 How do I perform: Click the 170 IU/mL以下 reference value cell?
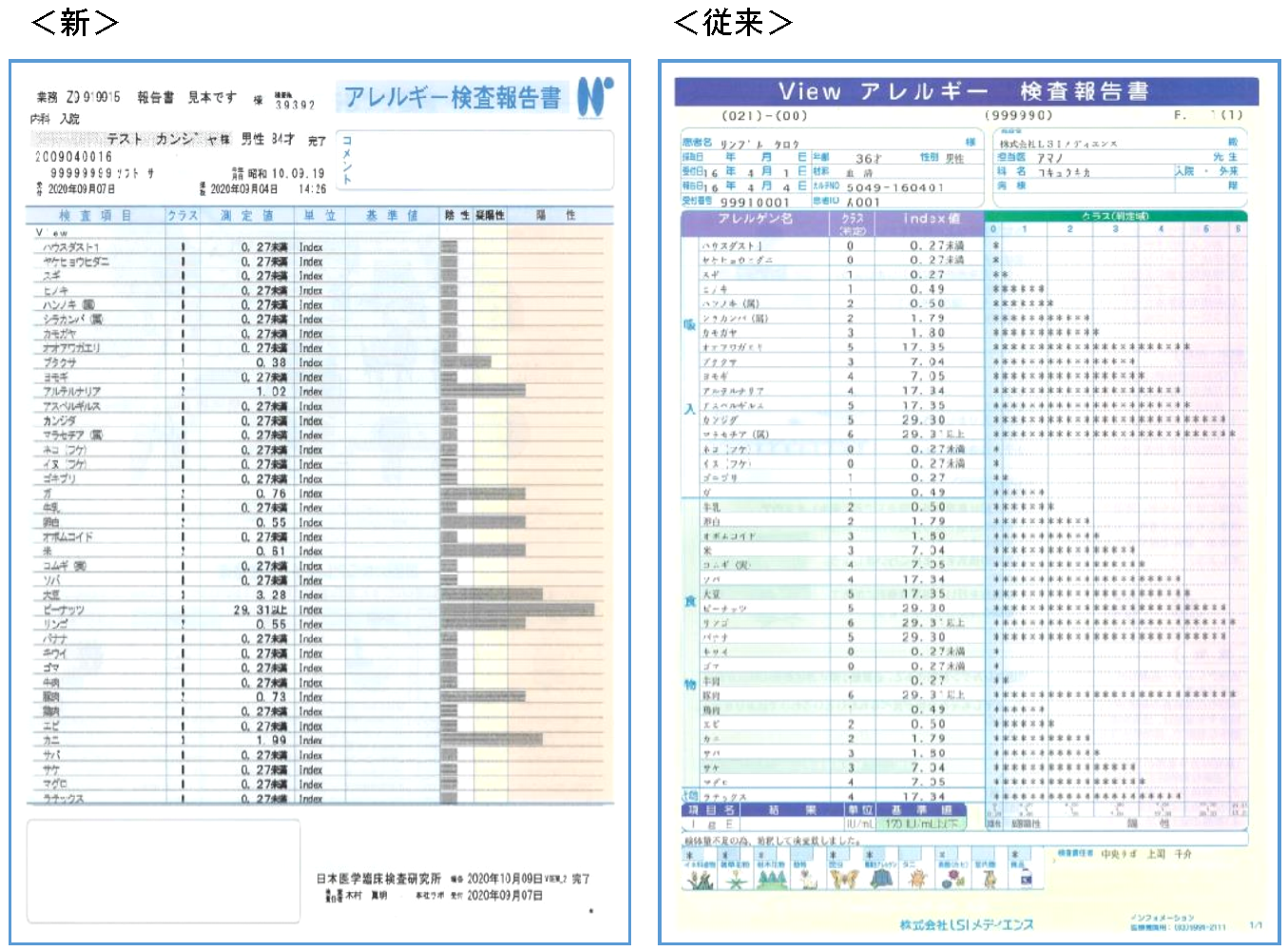point(922,824)
